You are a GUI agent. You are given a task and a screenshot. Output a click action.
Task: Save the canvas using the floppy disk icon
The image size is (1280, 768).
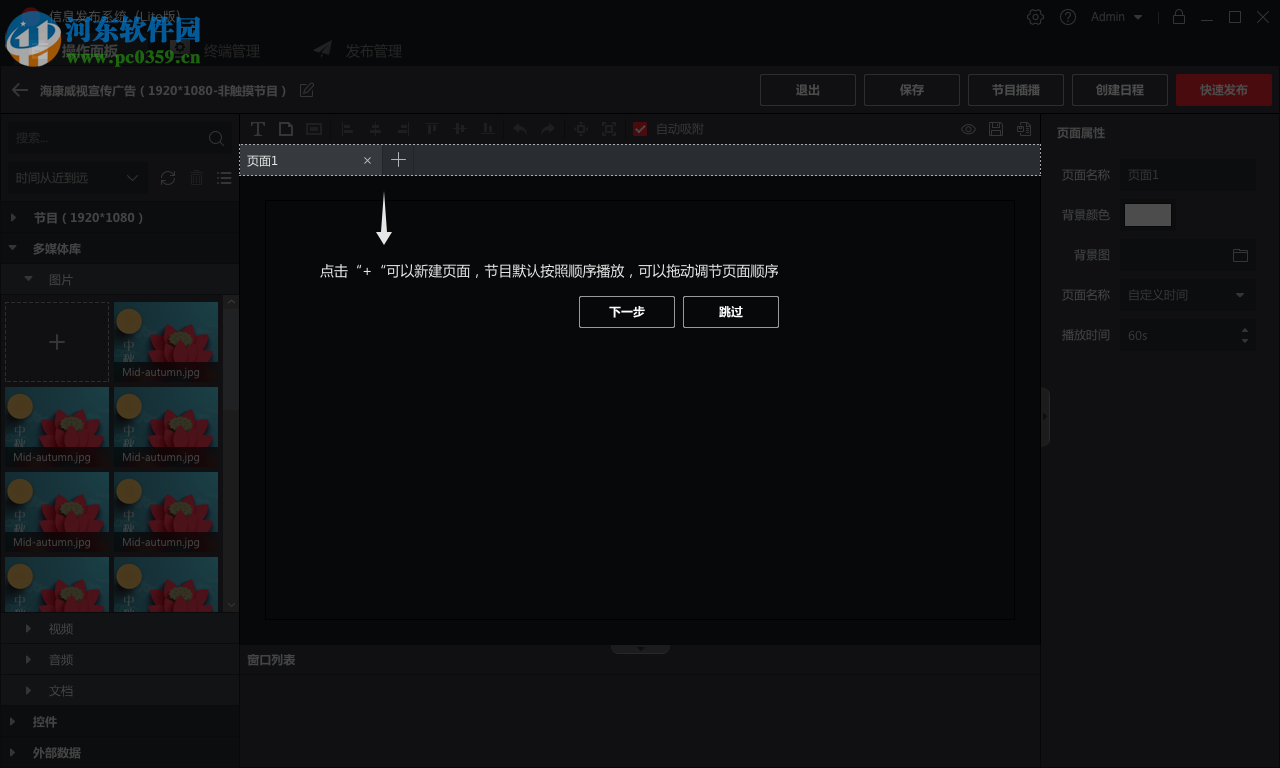(x=995, y=129)
